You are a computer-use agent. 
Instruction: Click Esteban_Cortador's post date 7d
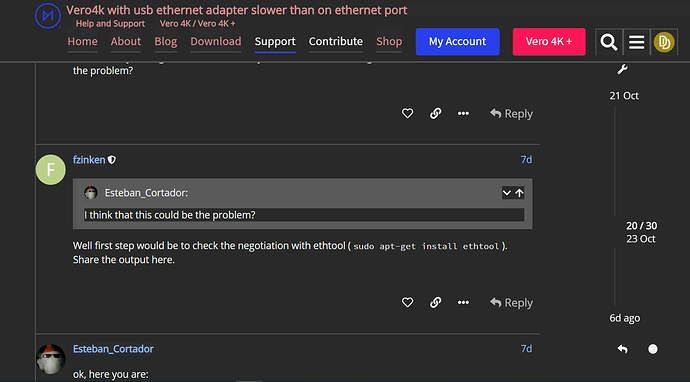click(x=526, y=349)
